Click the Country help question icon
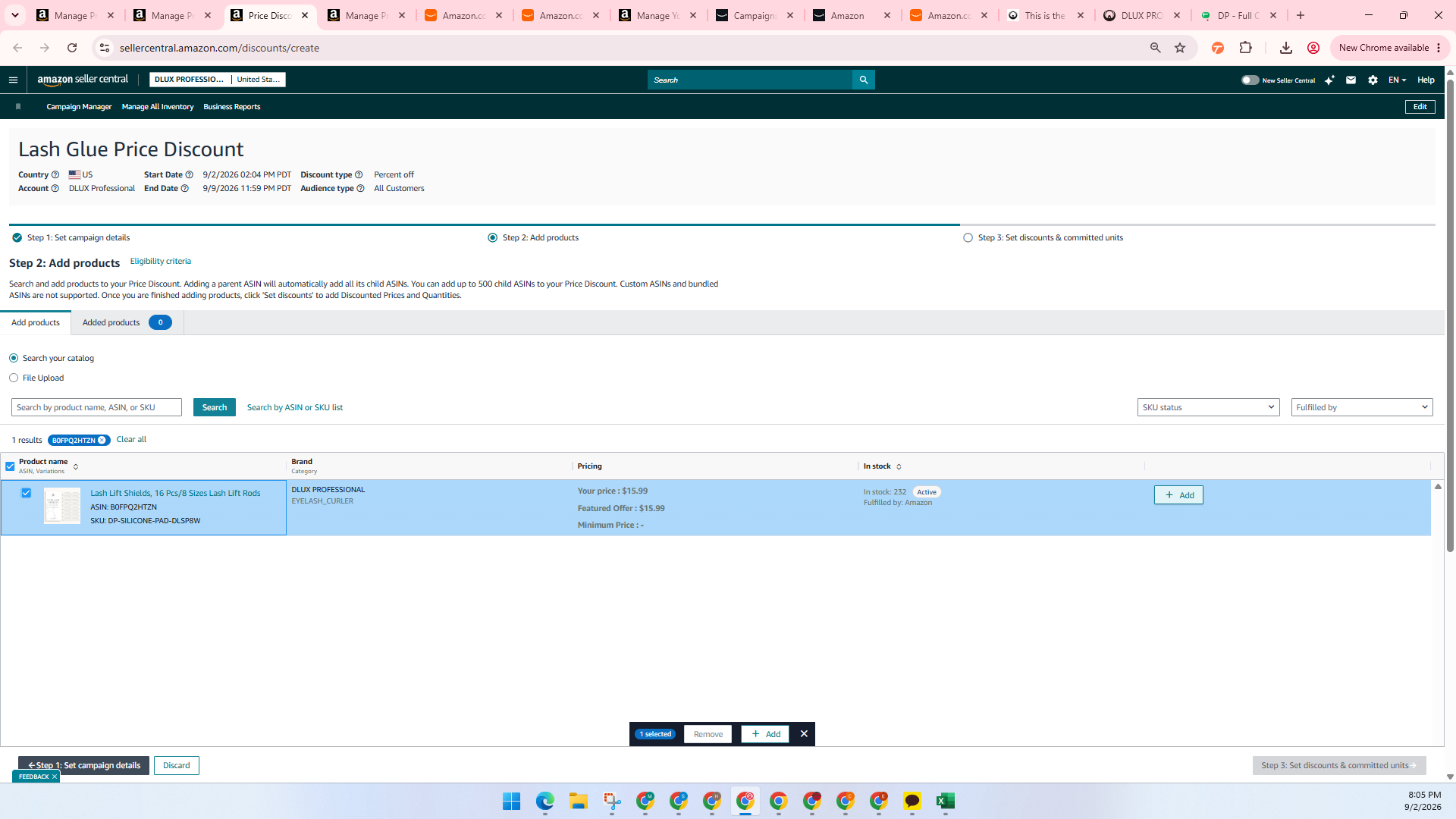Screen dimensions: 1456x819 point(55,174)
